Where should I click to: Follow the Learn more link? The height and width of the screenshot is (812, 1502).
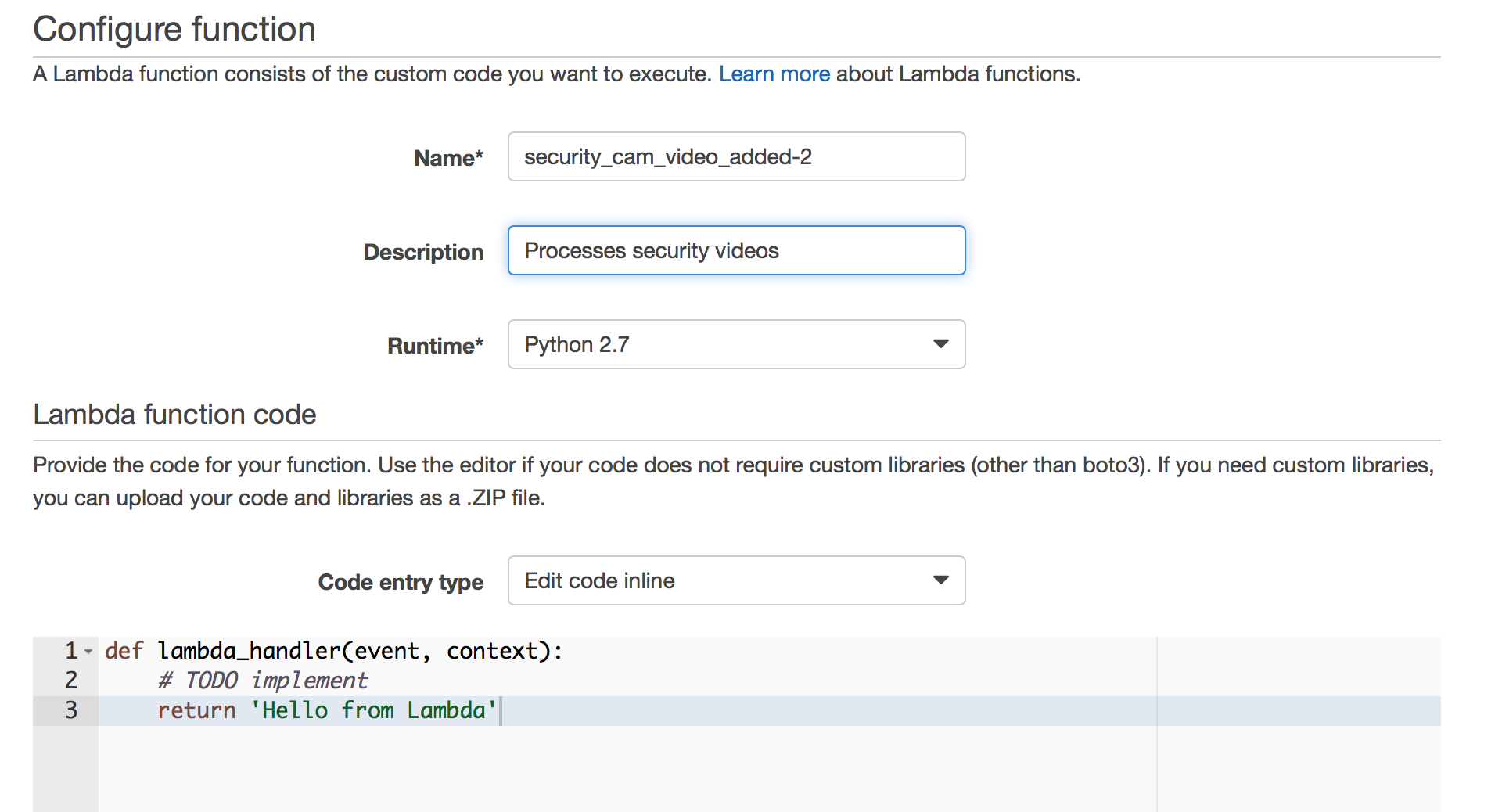pyautogui.click(x=774, y=74)
